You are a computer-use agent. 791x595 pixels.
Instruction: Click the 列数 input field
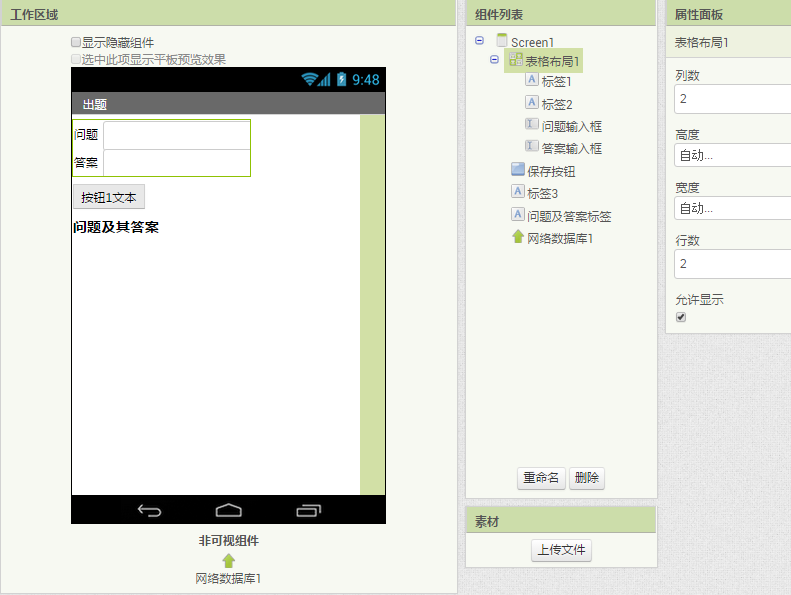coord(733,99)
